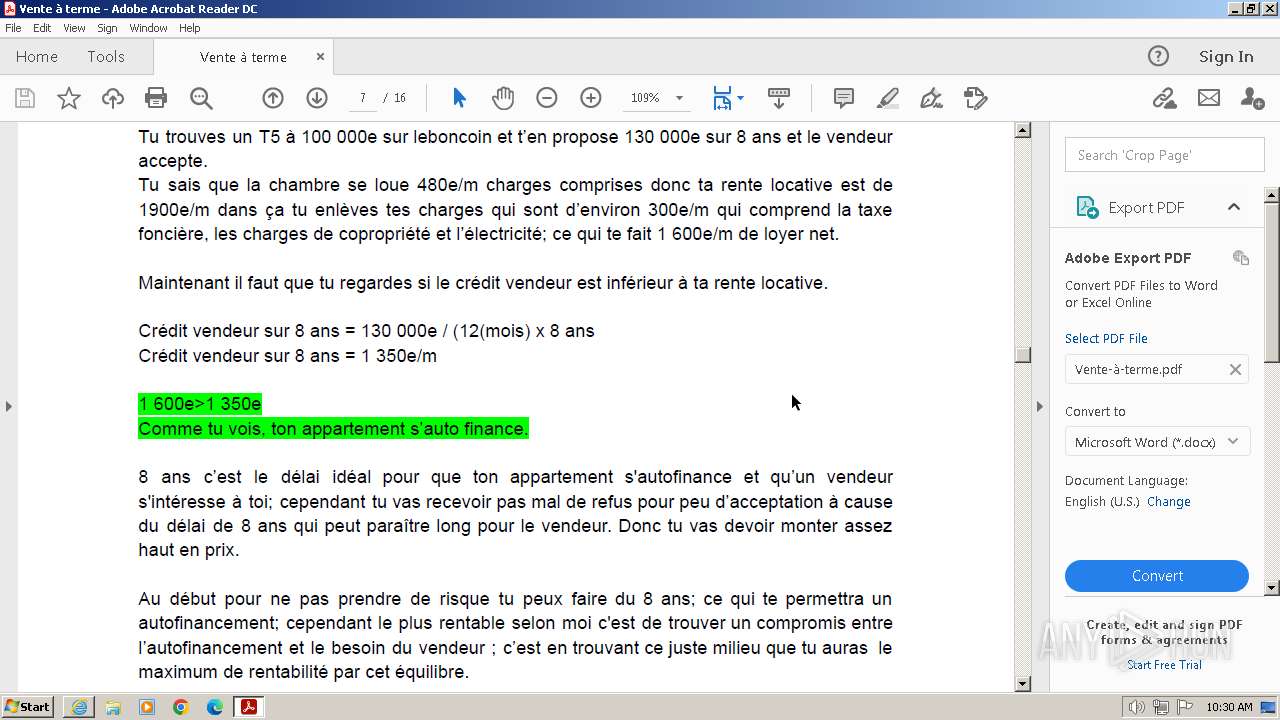Share a link to the file
The width and height of the screenshot is (1280, 720).
pyautogui.click(x=1164, y=98)
